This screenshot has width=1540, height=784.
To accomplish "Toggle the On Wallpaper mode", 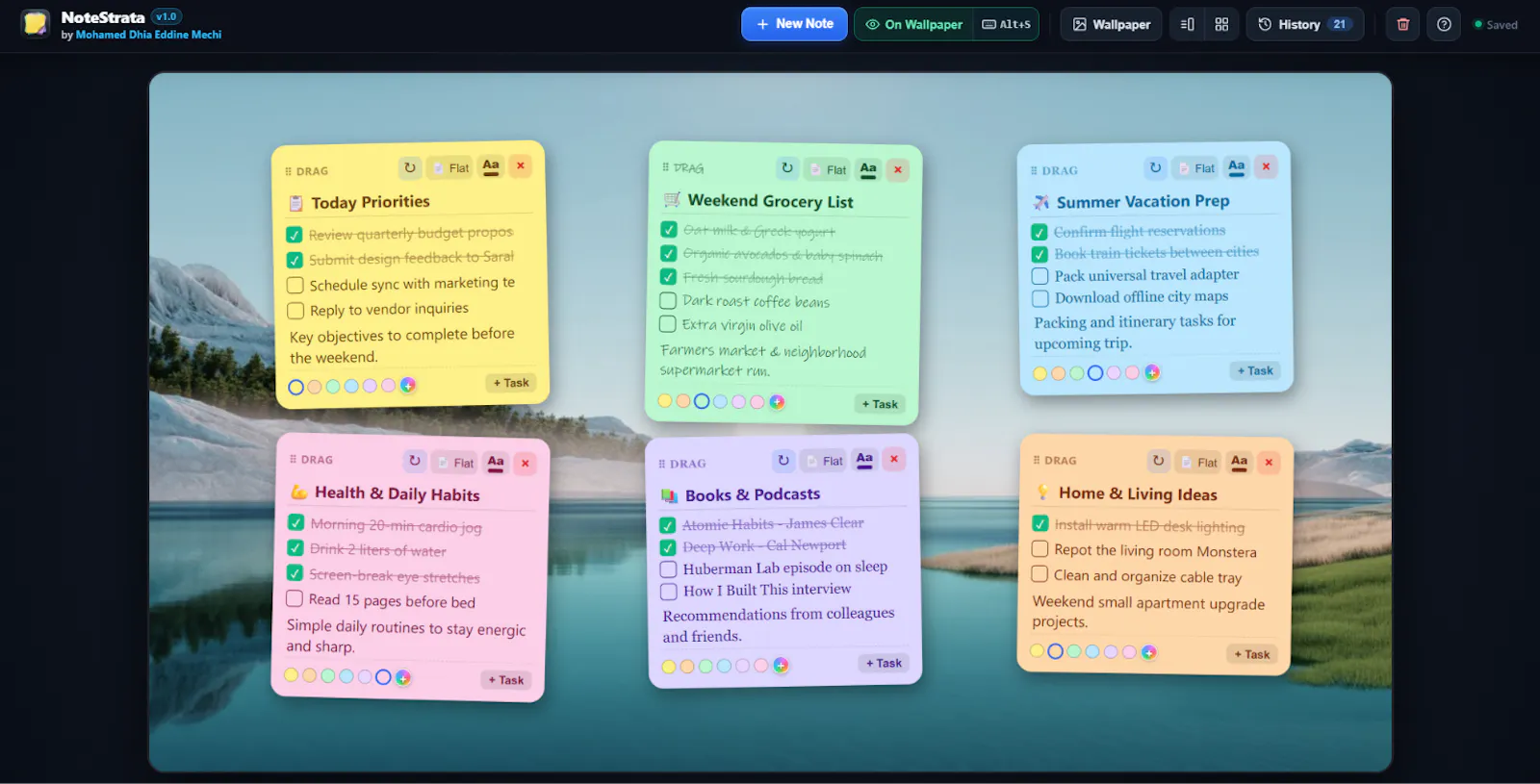I will [913, 24].
